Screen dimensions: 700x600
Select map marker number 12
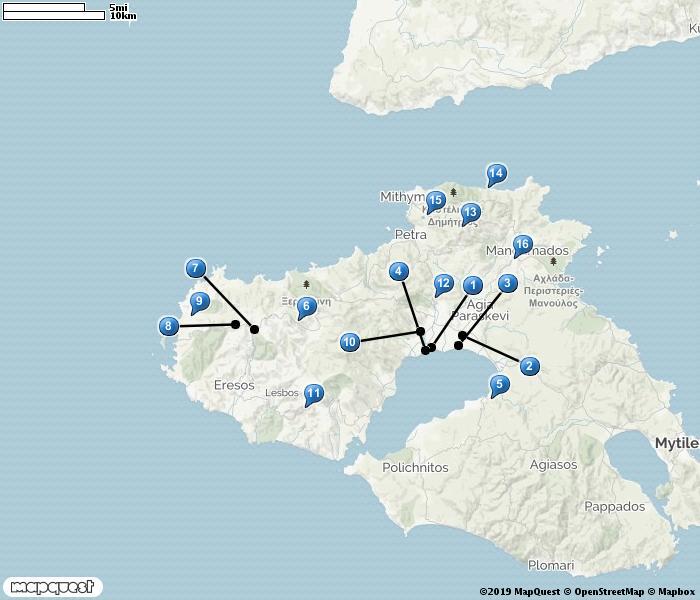pyautogui.click(x=444, y=284)
